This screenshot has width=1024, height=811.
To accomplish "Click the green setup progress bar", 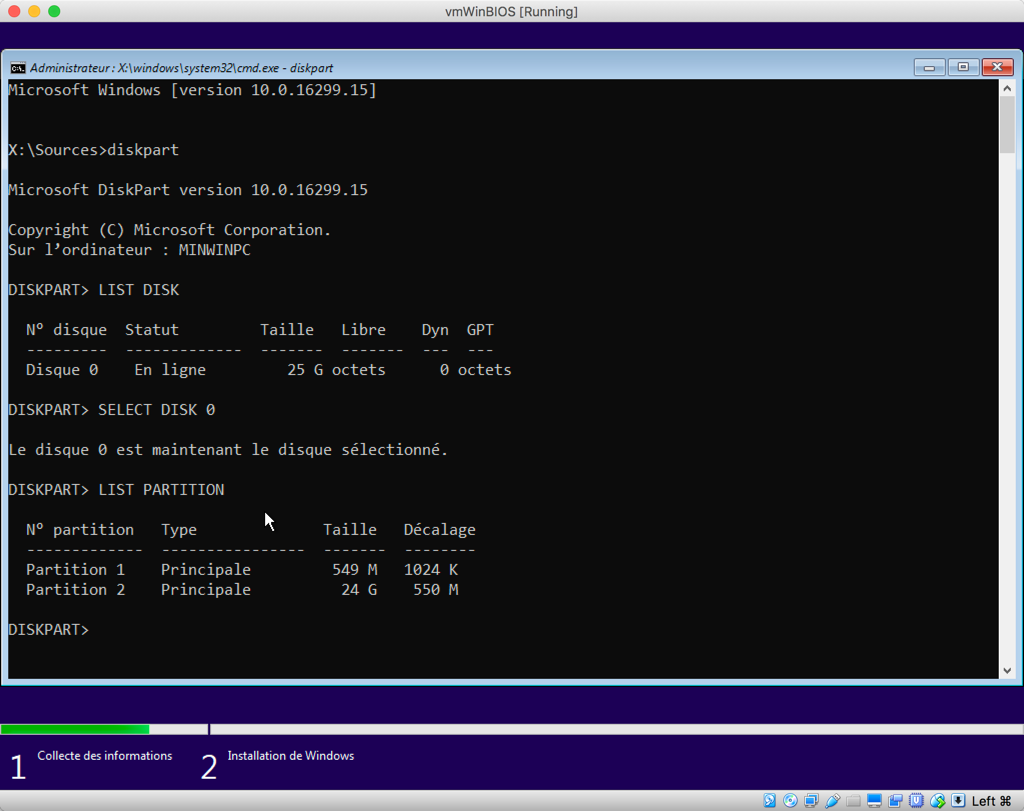I will (74, 729).
